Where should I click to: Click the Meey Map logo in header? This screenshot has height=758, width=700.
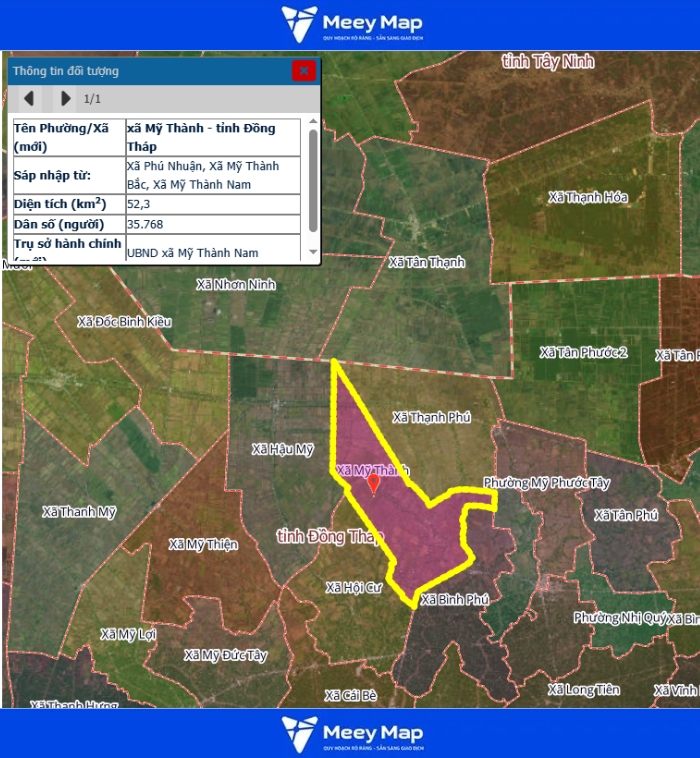coord(351,24)
